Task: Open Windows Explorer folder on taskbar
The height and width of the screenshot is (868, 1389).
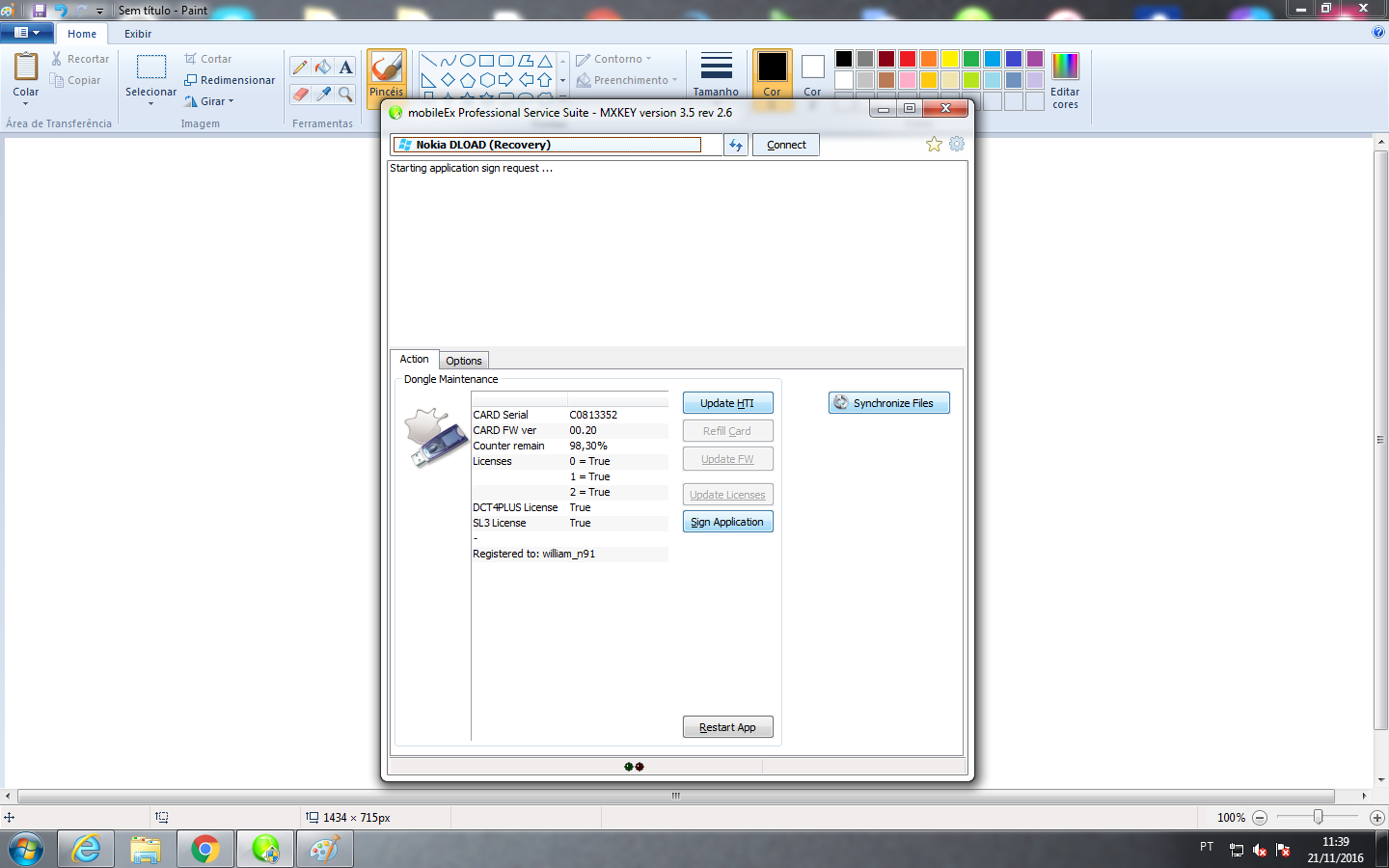Action: coord(146,850)
